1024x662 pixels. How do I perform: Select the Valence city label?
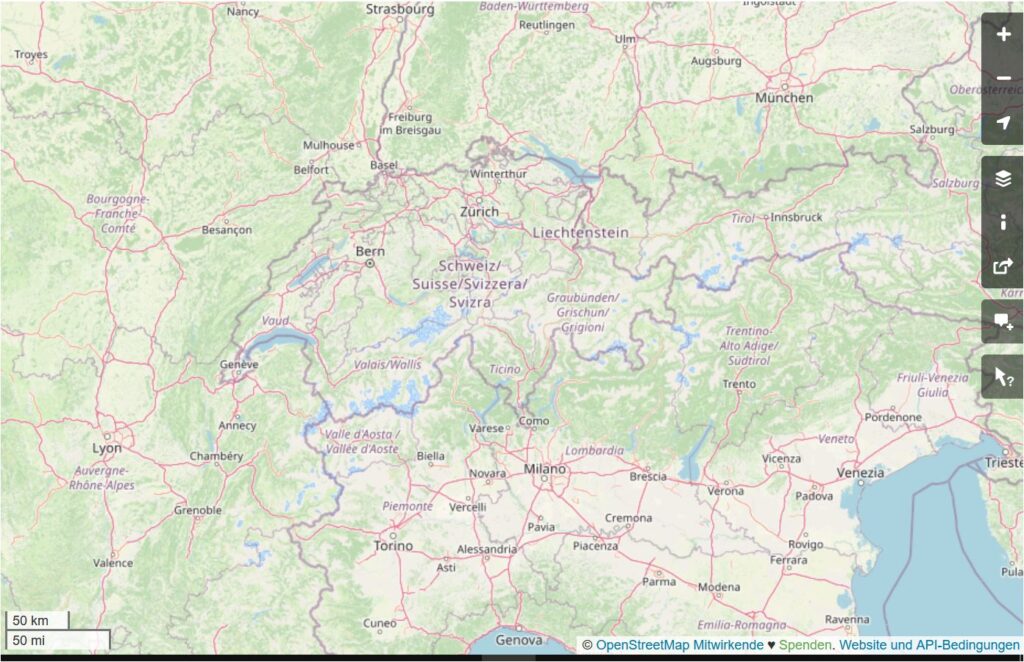coord(112,563)
